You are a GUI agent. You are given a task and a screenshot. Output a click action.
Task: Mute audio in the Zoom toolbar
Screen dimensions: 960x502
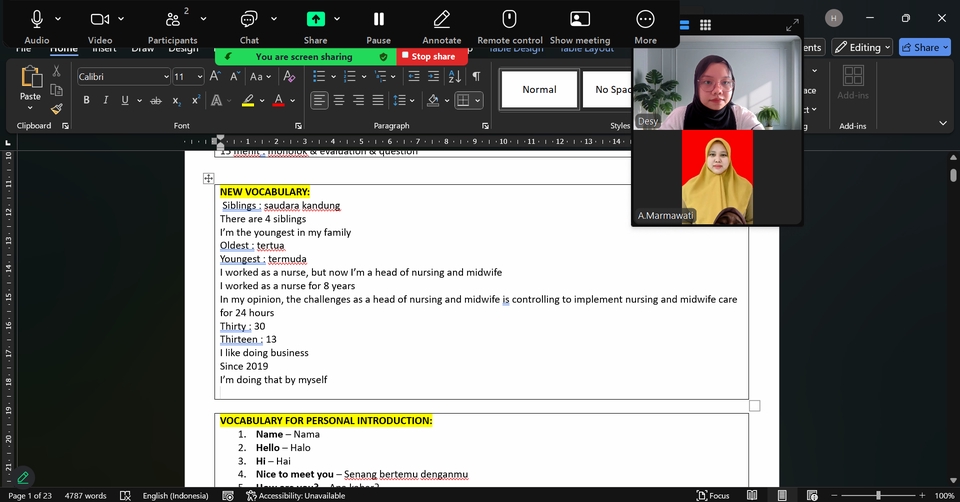(37, 20)
